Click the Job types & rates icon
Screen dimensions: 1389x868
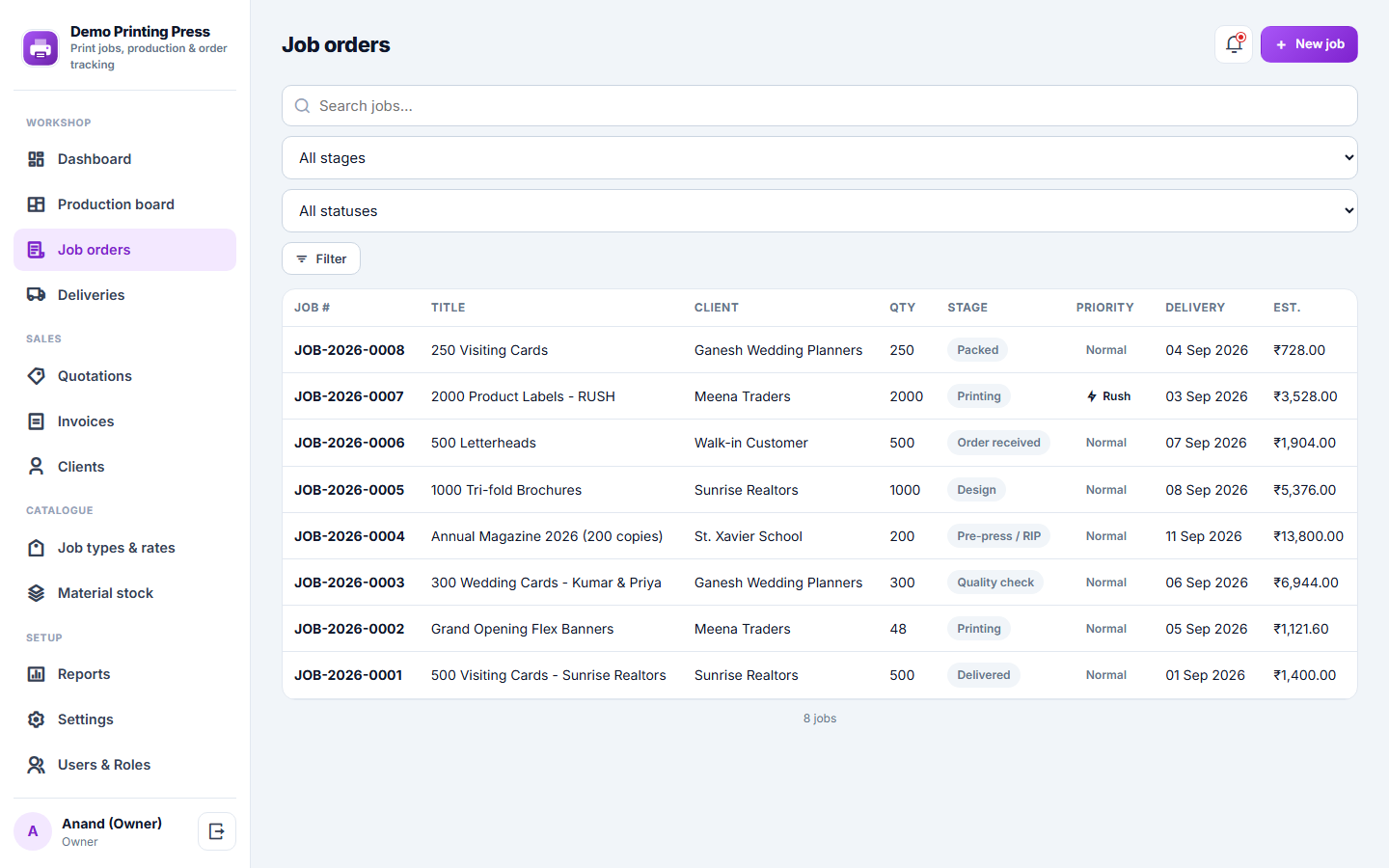coord(36,548)
